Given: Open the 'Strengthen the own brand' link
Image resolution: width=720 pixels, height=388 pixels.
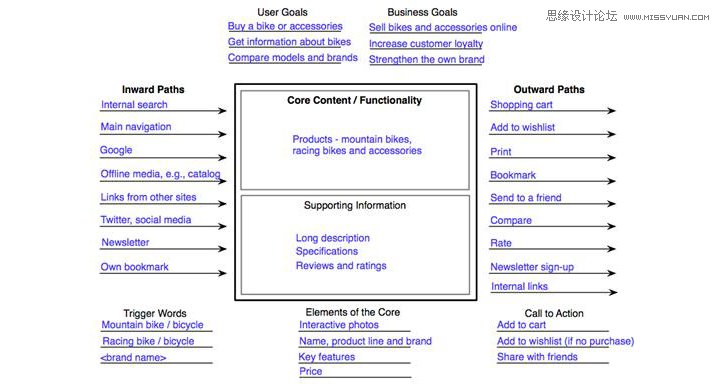Looking at the screenshot, I should pyautogui.click(x=427, y=59).
